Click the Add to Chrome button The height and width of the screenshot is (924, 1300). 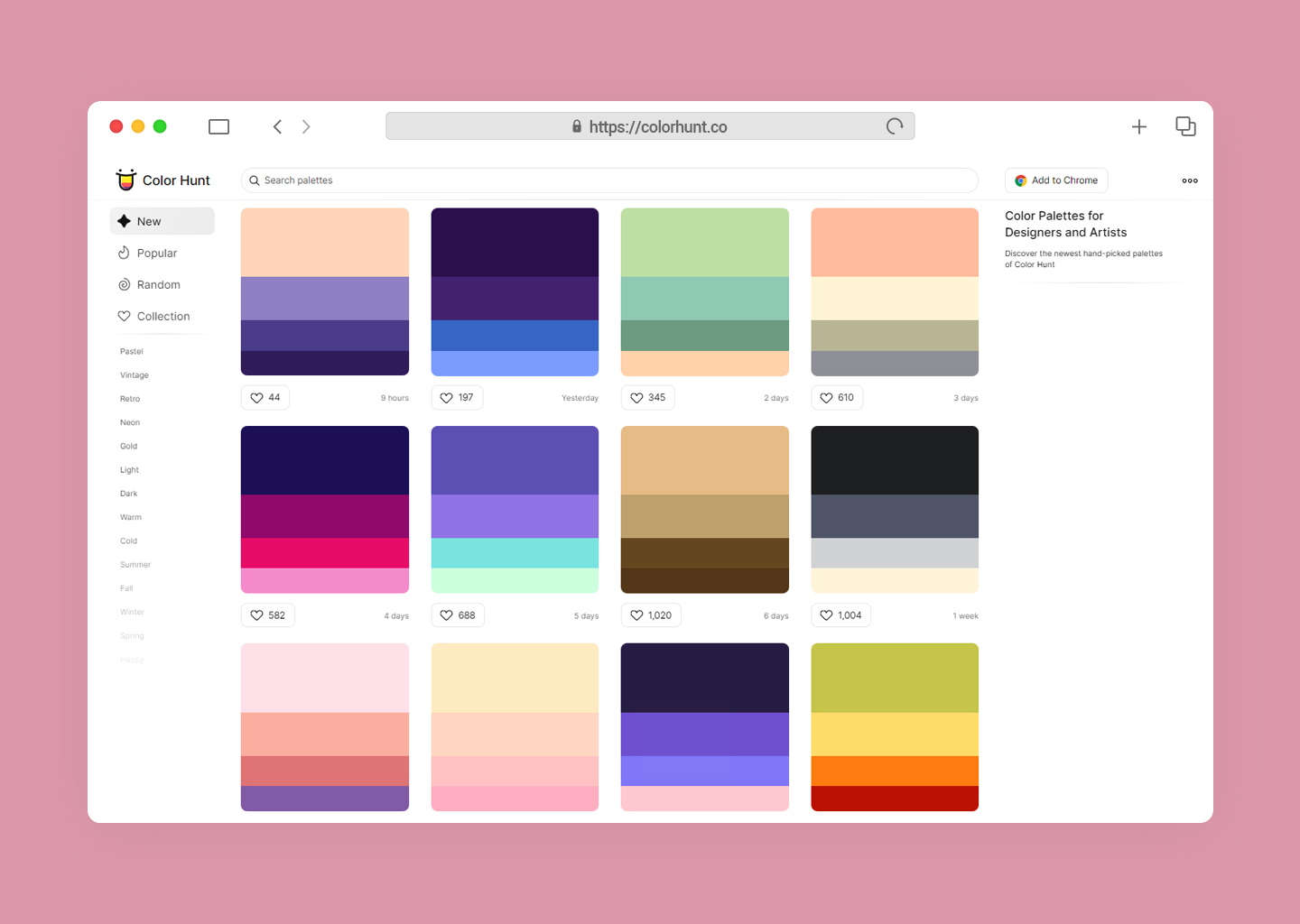[1056, 180]
